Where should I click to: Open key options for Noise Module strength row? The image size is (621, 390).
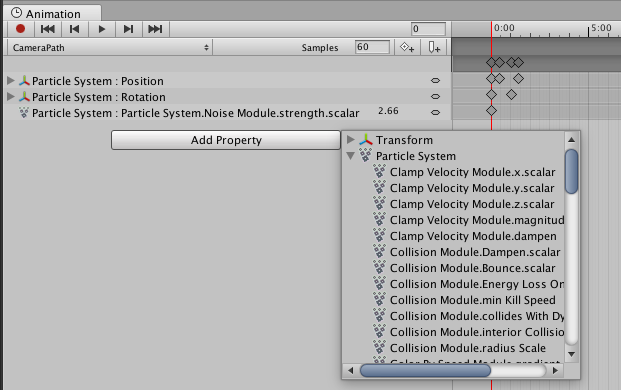click(435, 112)
